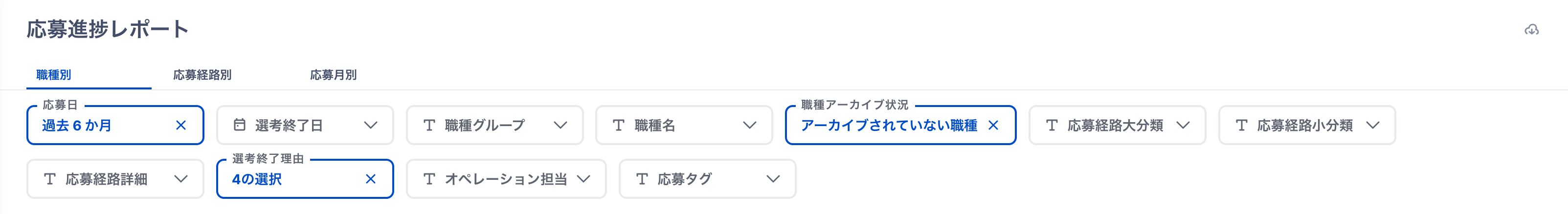This screenshot has width=1568, height=214.
Task: Click the text icon in 職種グループ
Action: click(429, 125)
